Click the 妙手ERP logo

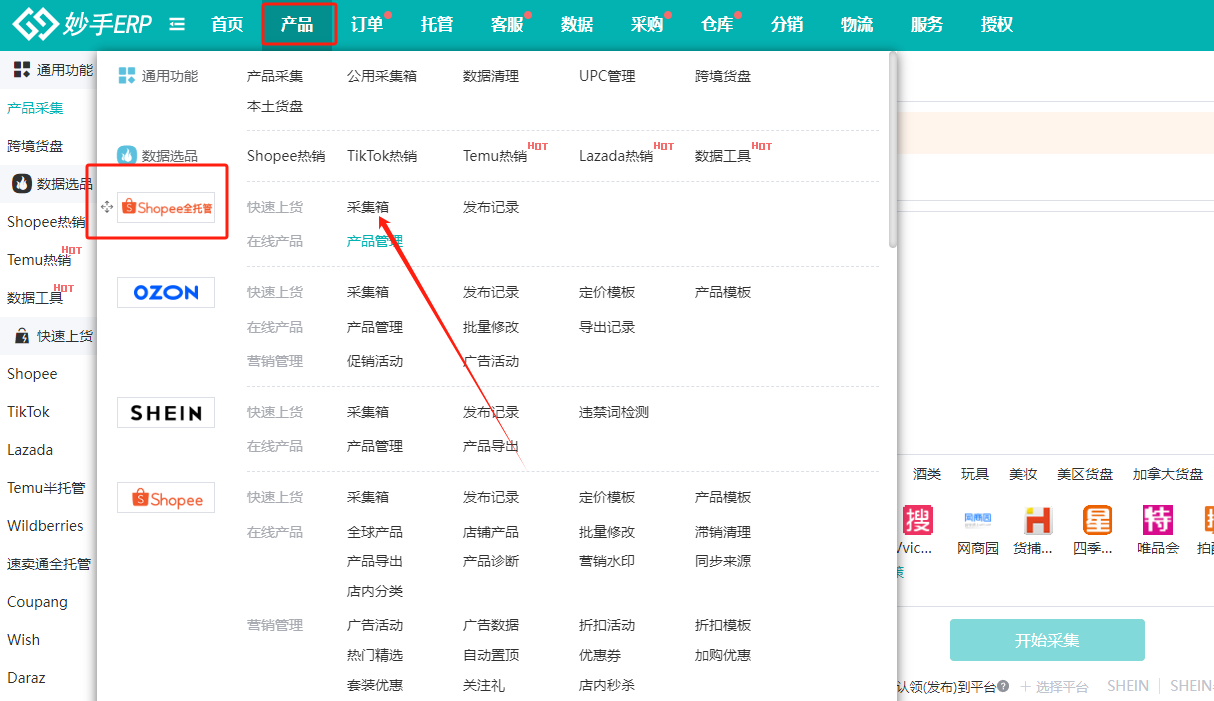pyautogui.click(x=82, y=24)
